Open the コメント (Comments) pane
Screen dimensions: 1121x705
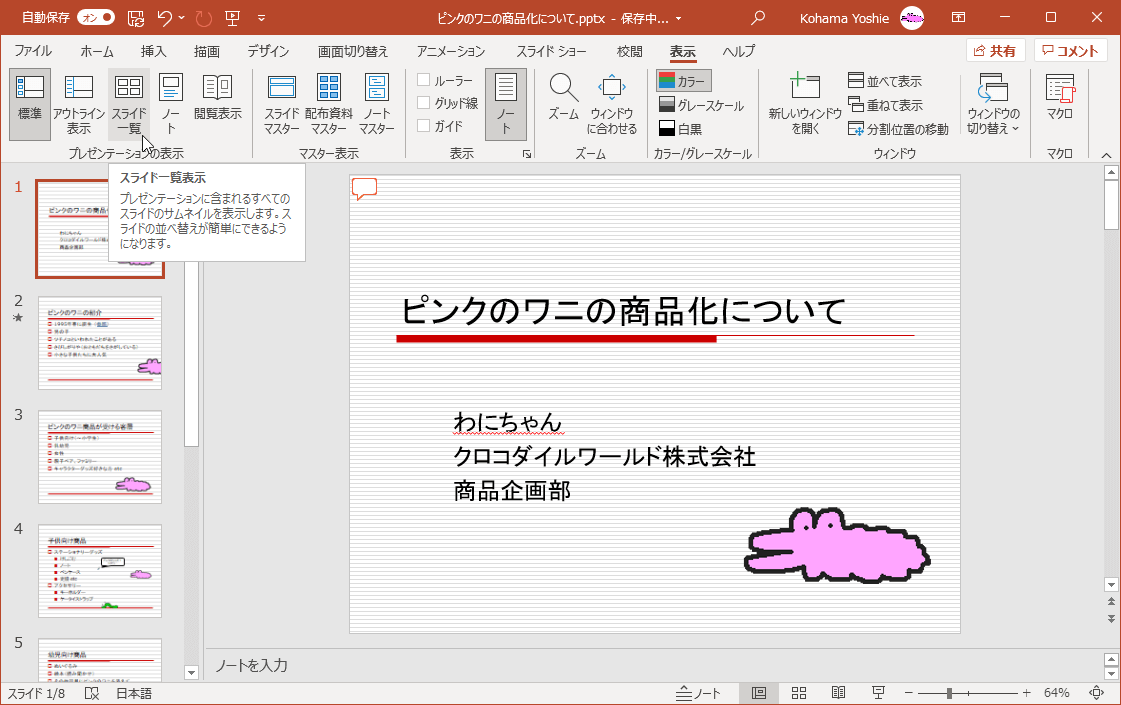click(1070, 50)
